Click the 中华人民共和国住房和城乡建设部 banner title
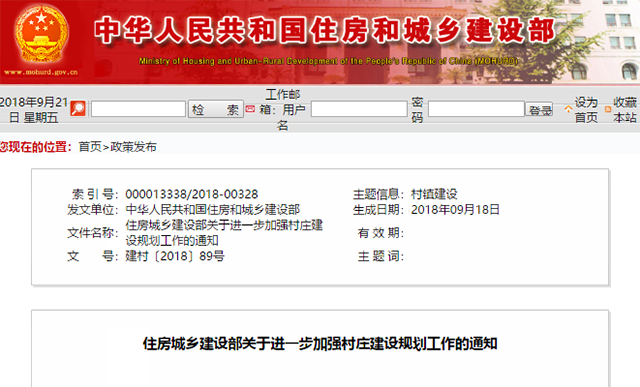Screen dimensions: 640x387 (x=325, y=30)
